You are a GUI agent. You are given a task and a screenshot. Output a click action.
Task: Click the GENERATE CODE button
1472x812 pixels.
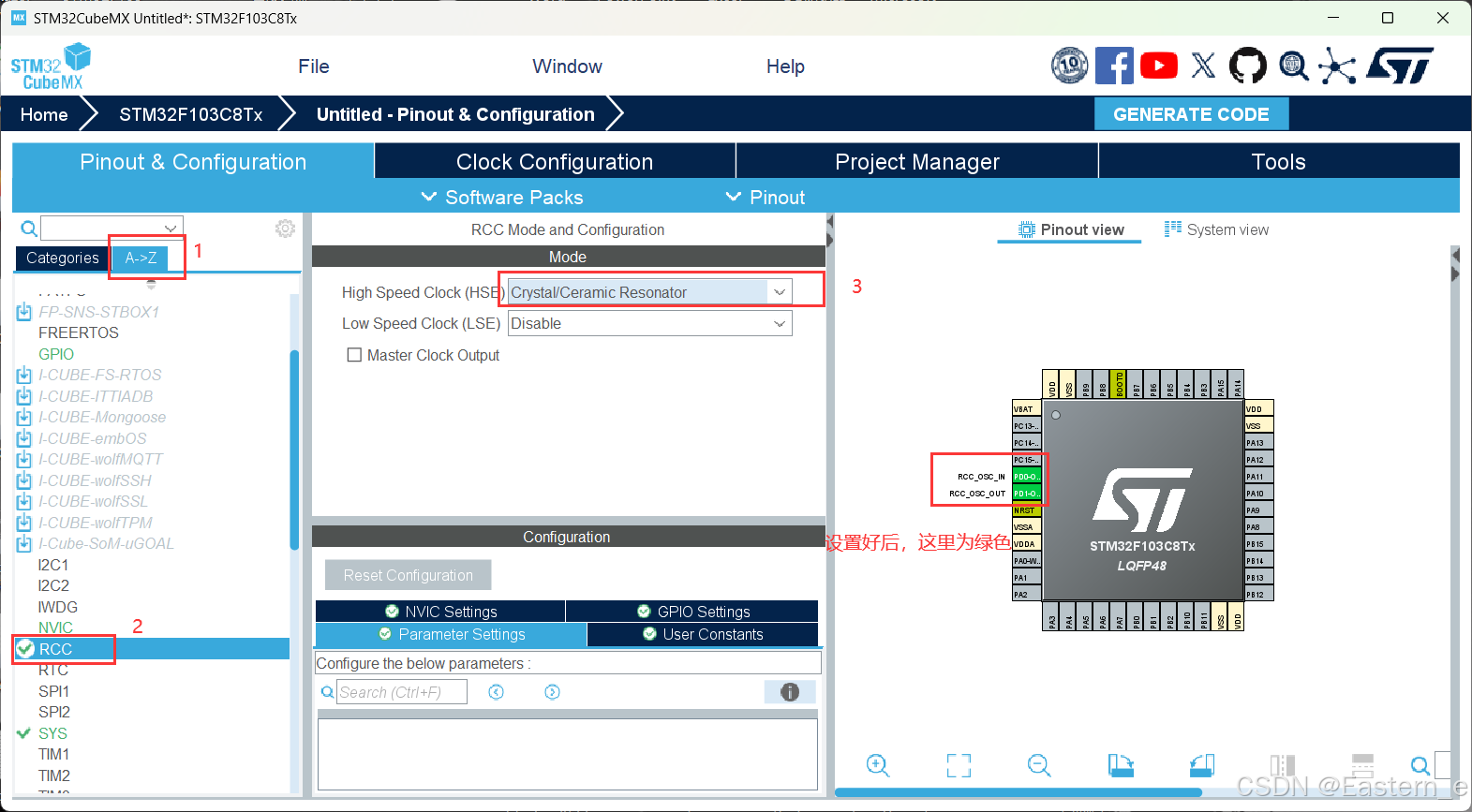[1191, 114]
